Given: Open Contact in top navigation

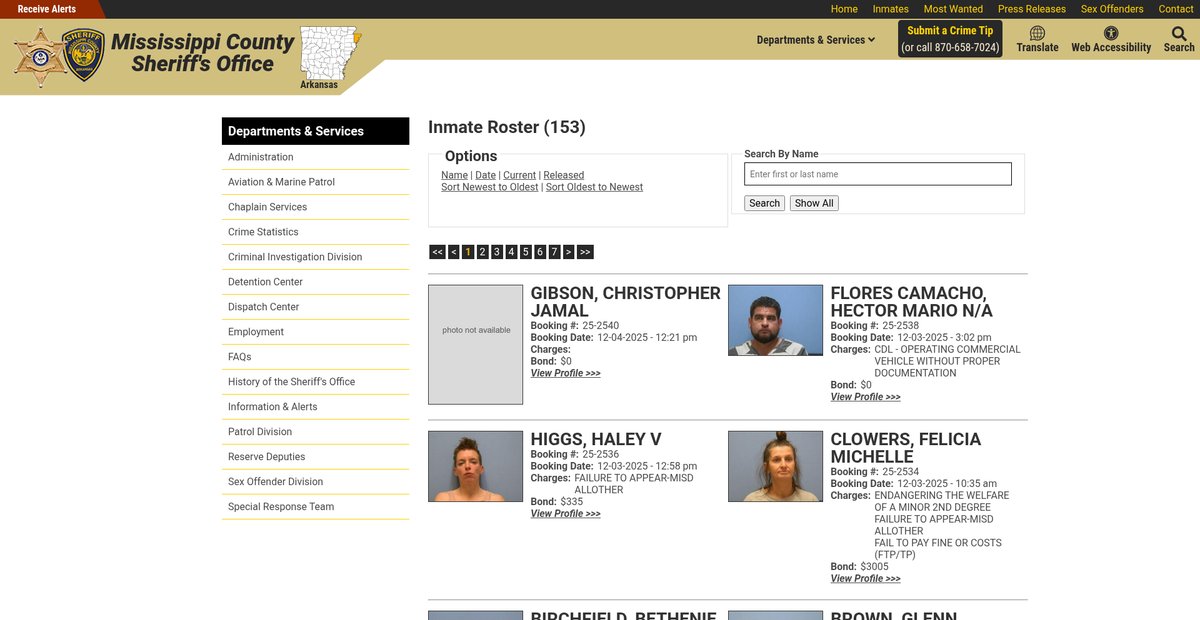Looking at the screenshot, I should click(1176, 9).
